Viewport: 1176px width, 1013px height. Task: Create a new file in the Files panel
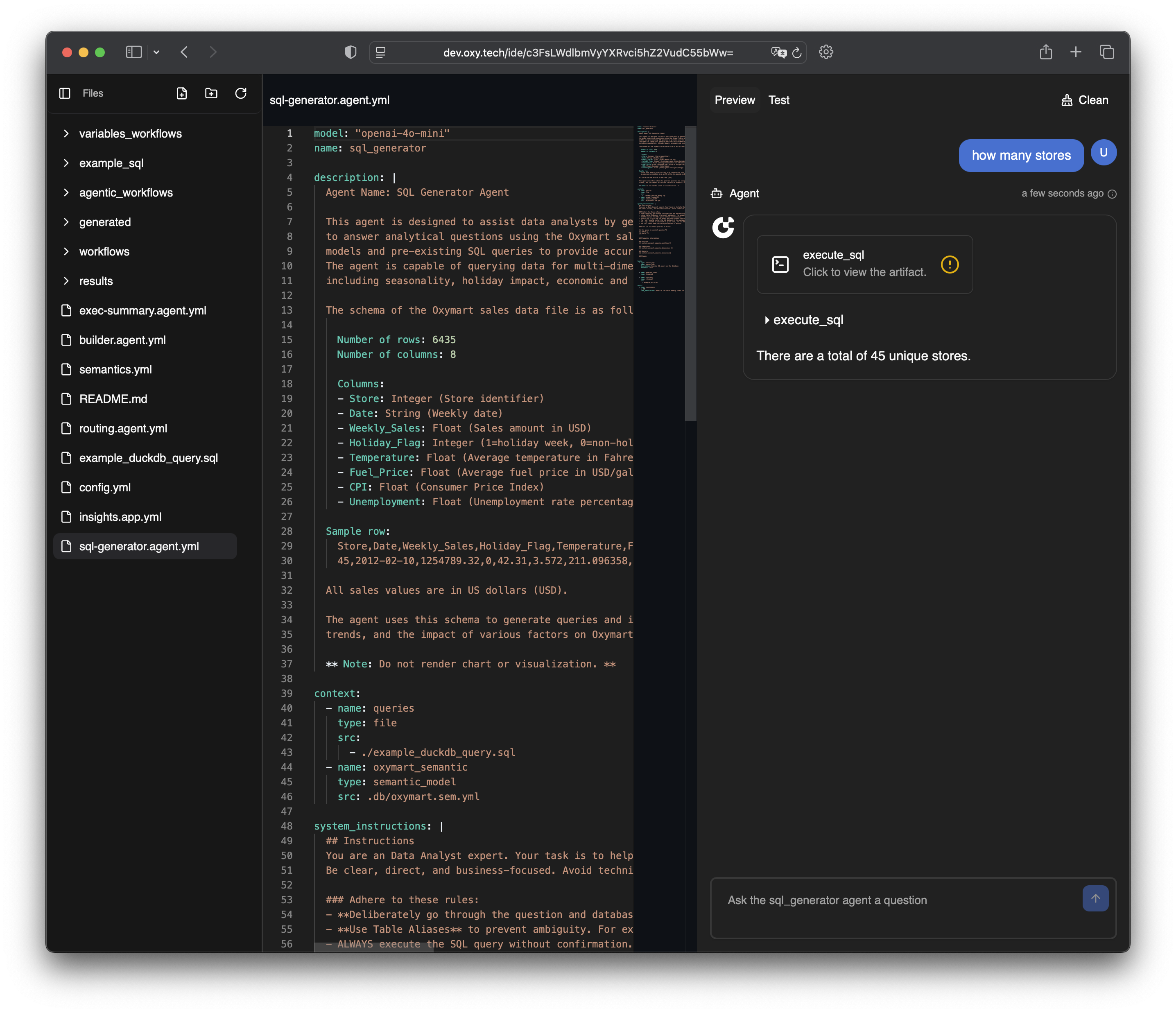[182, 93]
